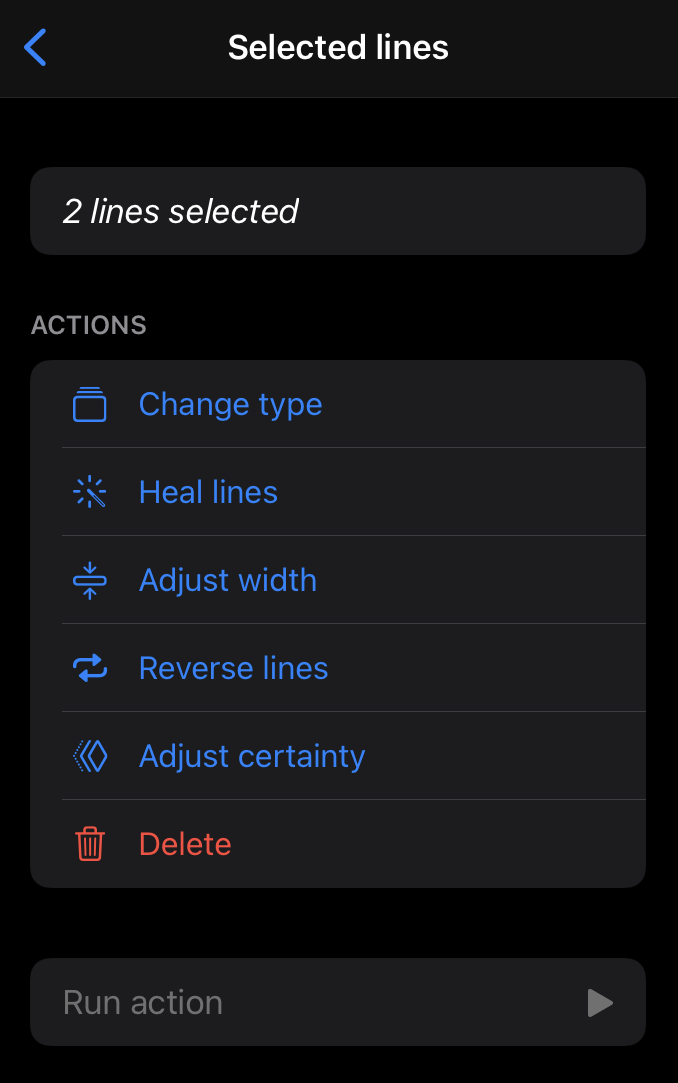Click the Heal lines magic wand icon
The image size is (678, 1083).
90,492
